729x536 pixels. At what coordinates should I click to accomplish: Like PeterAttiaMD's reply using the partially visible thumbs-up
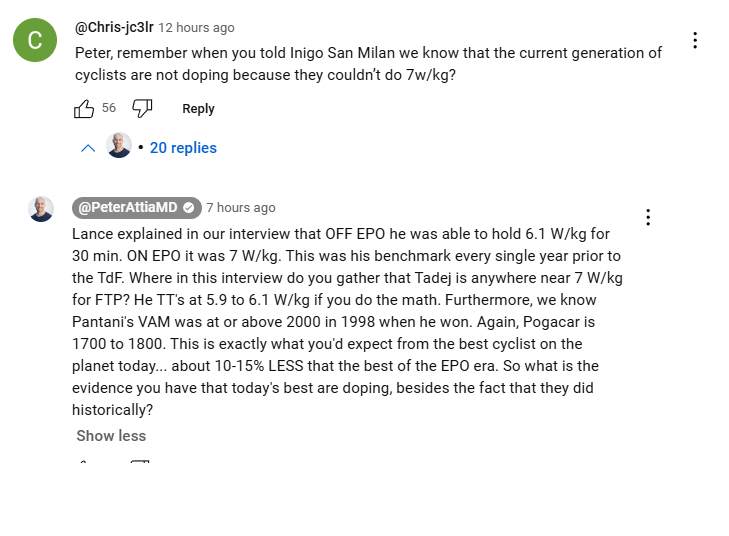click(x=83, y=463)
